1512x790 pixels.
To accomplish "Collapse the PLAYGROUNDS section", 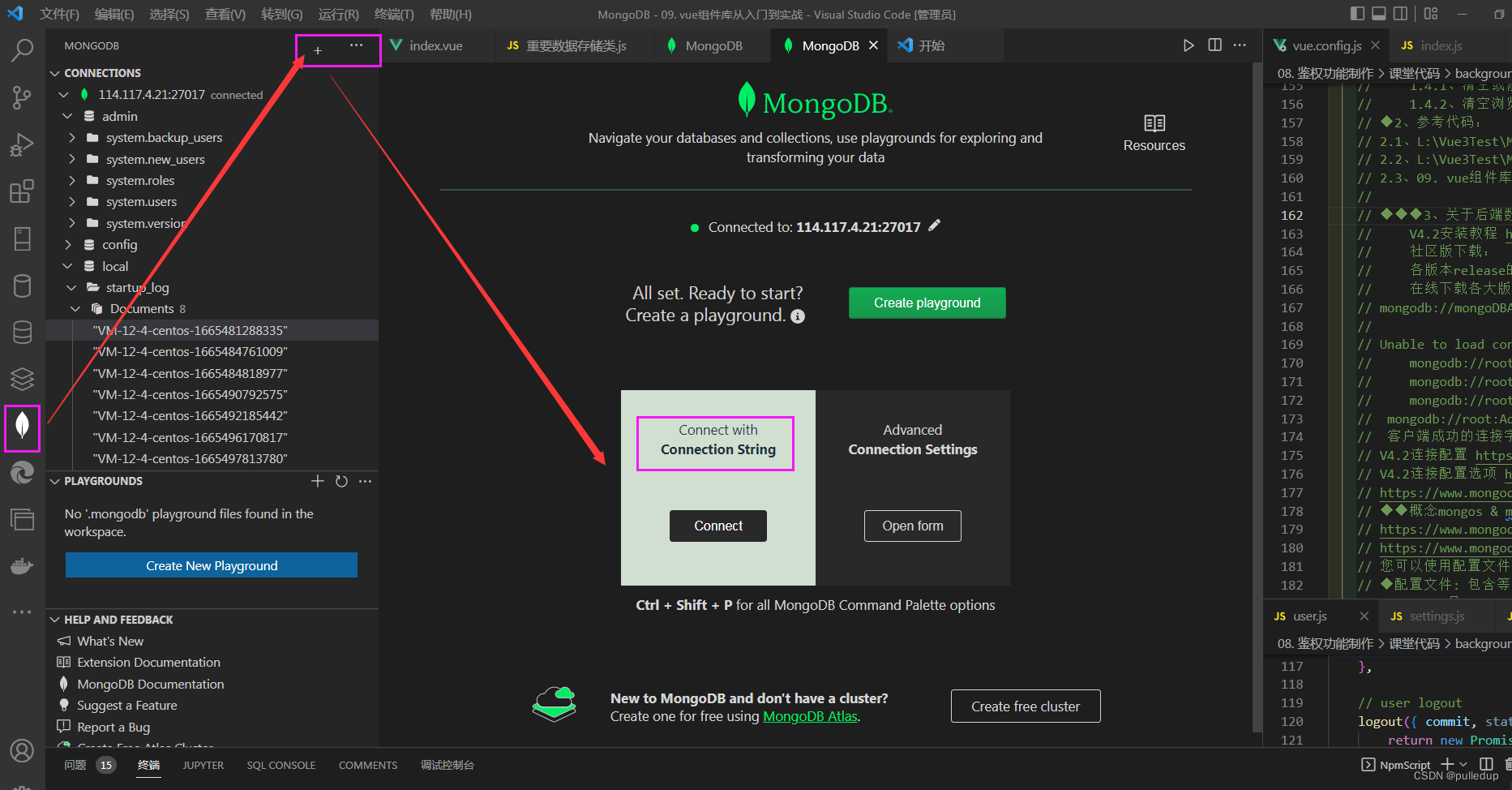I will [55, 481].
